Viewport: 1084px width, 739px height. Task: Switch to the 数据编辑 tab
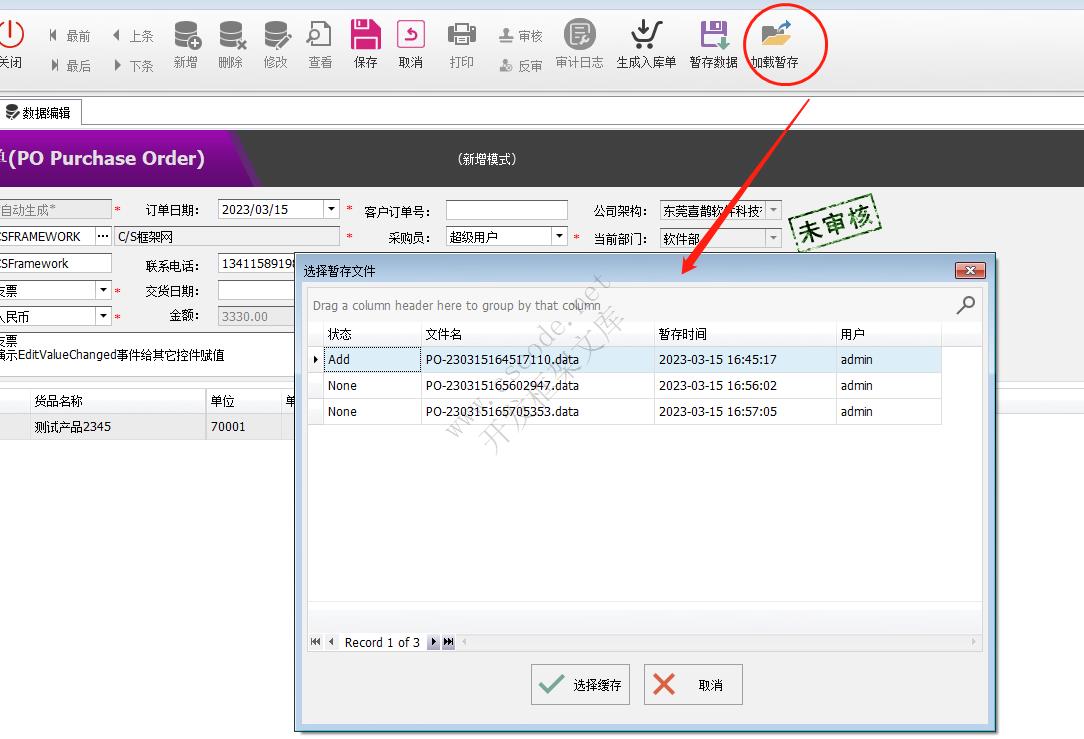tap(38, 113)
